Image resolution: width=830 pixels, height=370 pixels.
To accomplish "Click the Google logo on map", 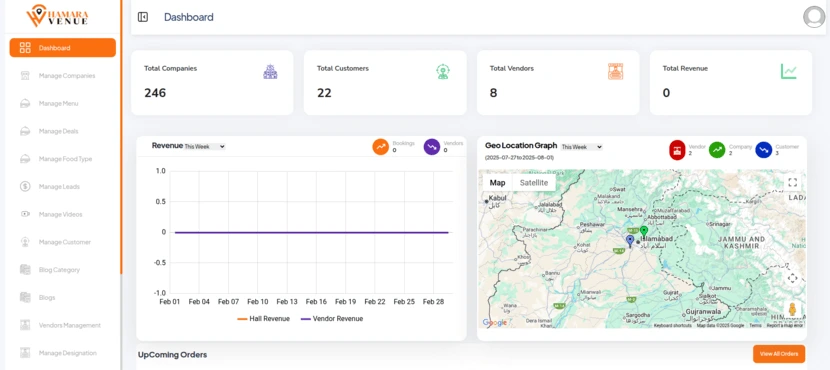I will coord(494,322).
